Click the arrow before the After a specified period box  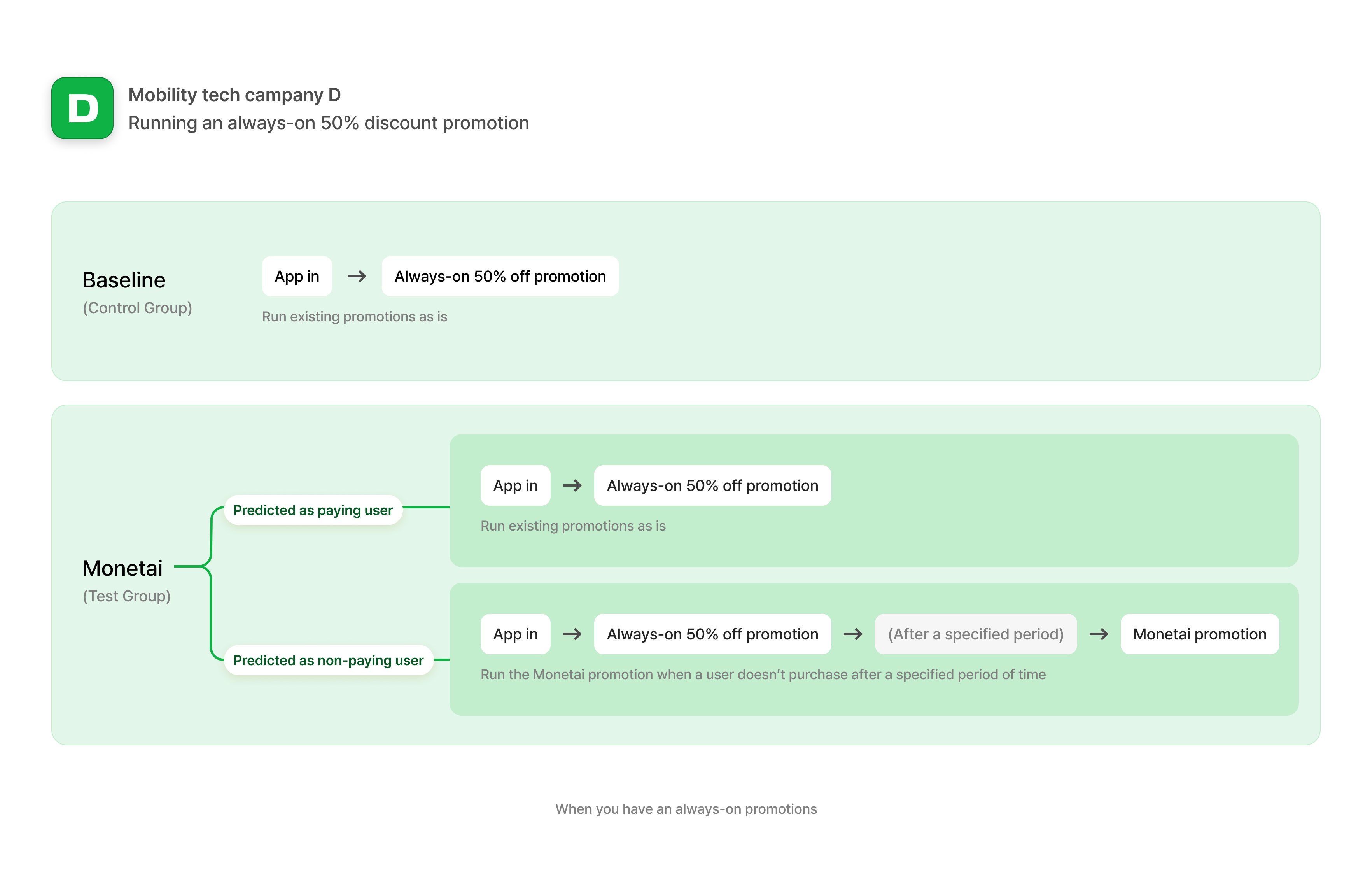[852, 634]
